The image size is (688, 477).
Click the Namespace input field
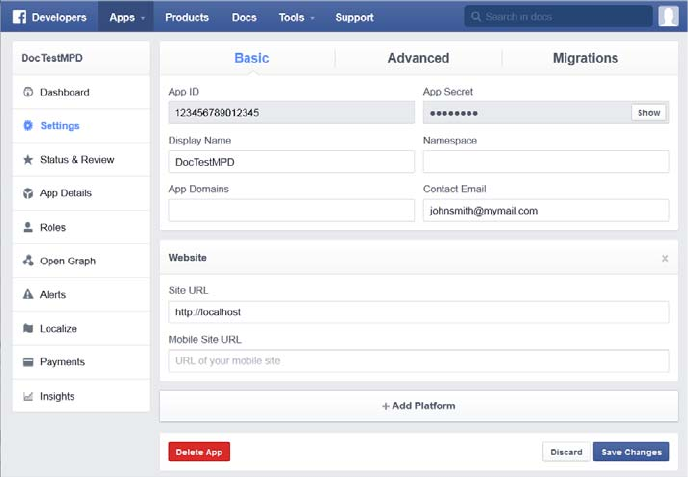pos(546,161)
